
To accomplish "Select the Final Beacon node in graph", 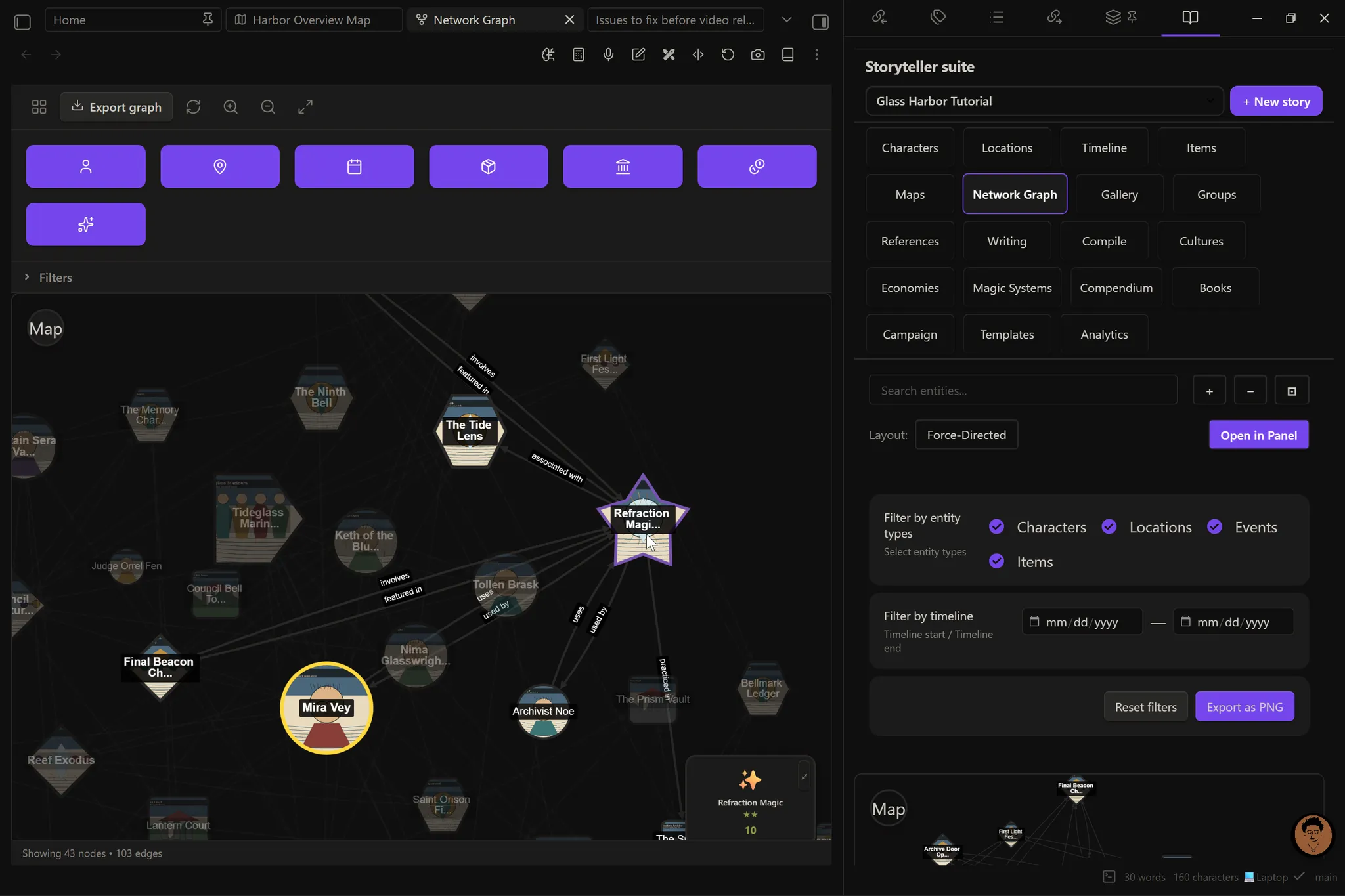I will 160,667.
